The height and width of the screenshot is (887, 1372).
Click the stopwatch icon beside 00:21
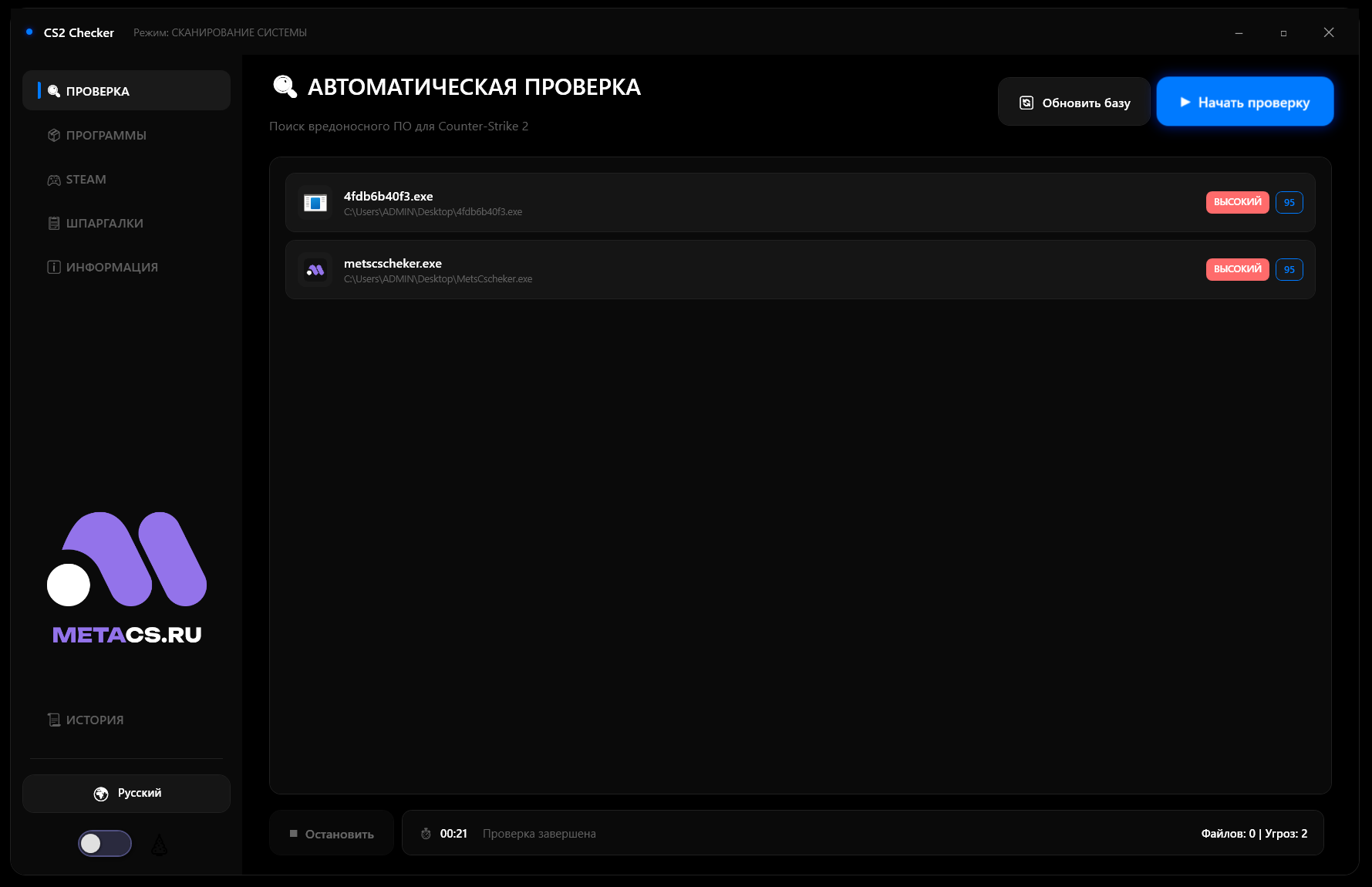[x=426, y=834]
